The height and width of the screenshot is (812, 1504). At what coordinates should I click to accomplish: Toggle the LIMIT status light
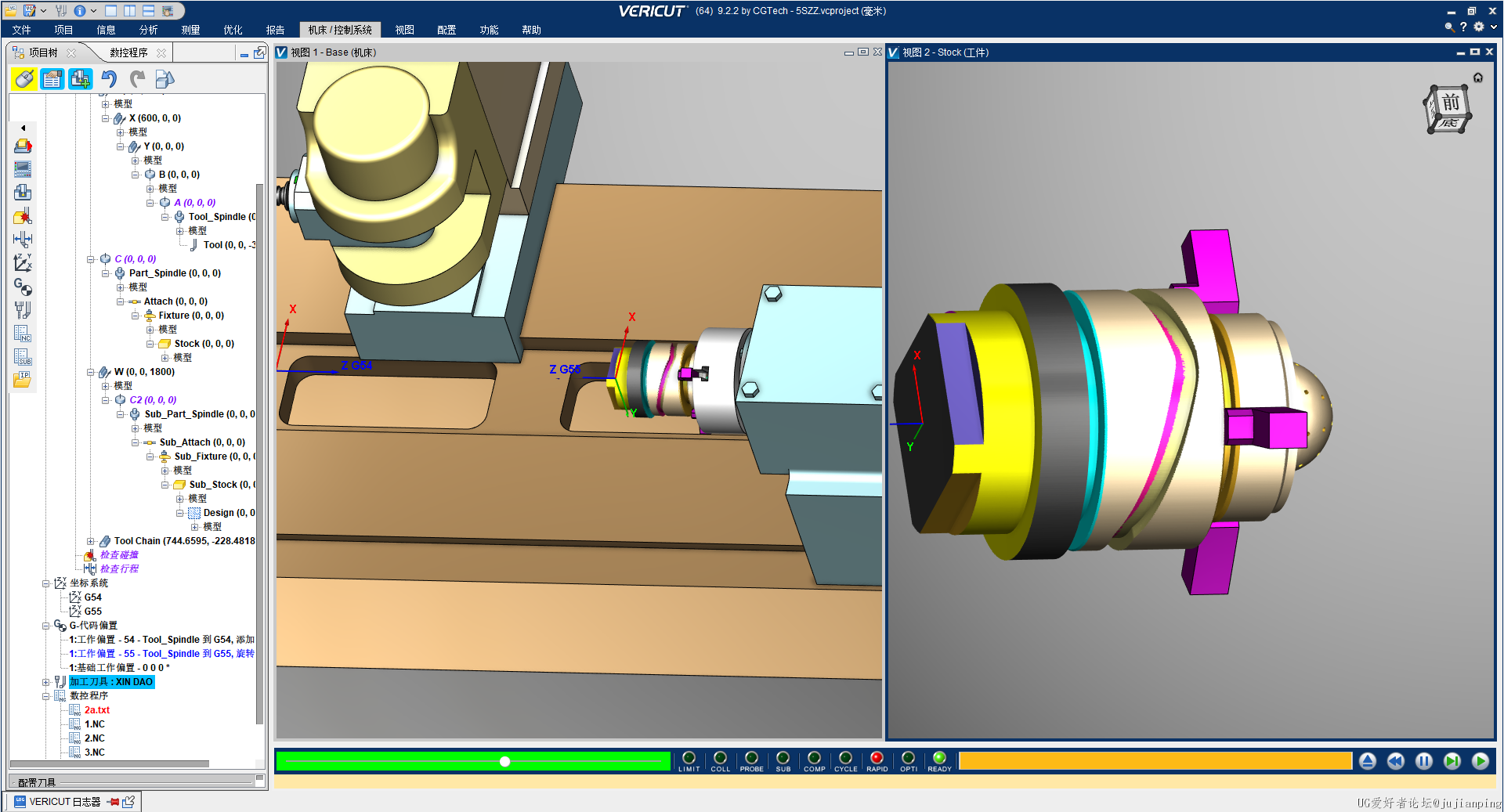pyautogui.click(x=689, y=758)
